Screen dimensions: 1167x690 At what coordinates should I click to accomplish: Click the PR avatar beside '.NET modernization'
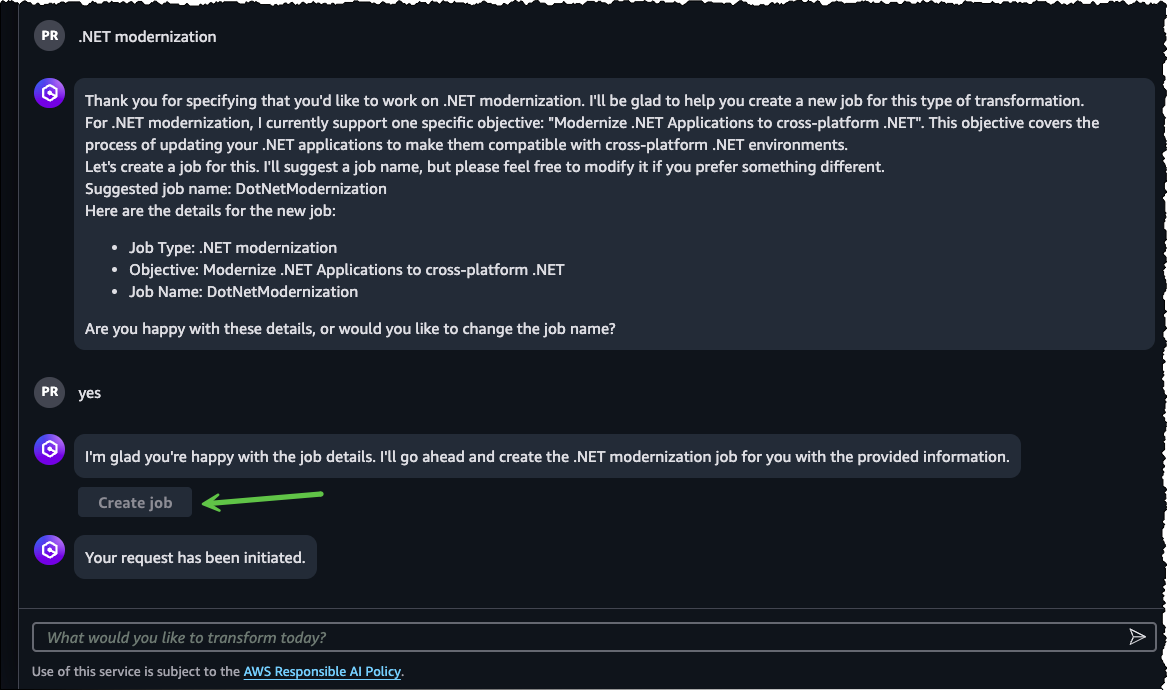[x=50, y=36]
